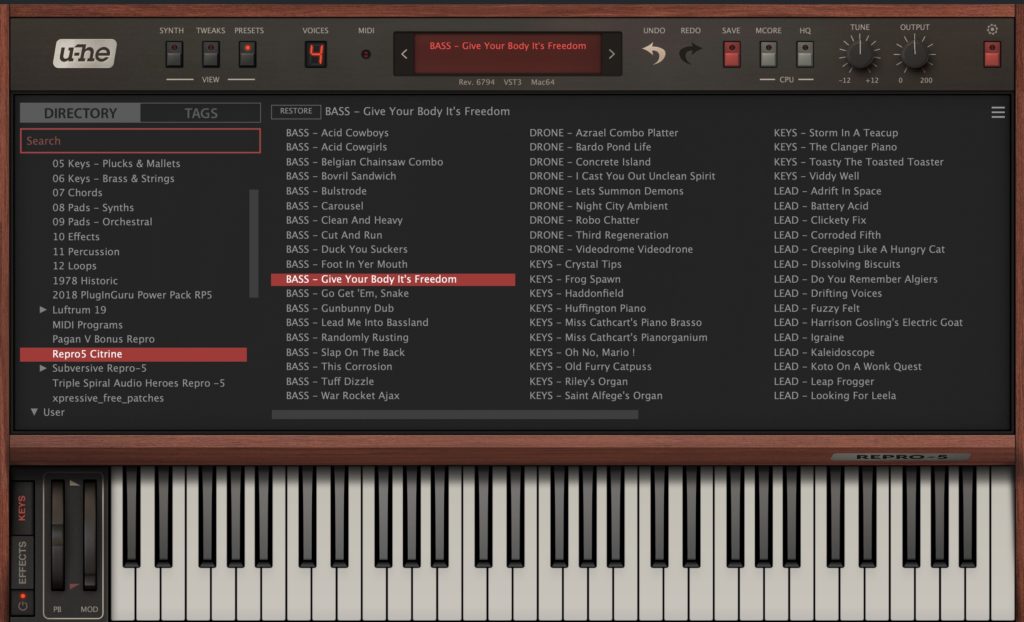The height and width of the screenshot is (622, 1024).
Task: Load preset DRONE - Azrael Combo Platter
Action: coord(603,133)
